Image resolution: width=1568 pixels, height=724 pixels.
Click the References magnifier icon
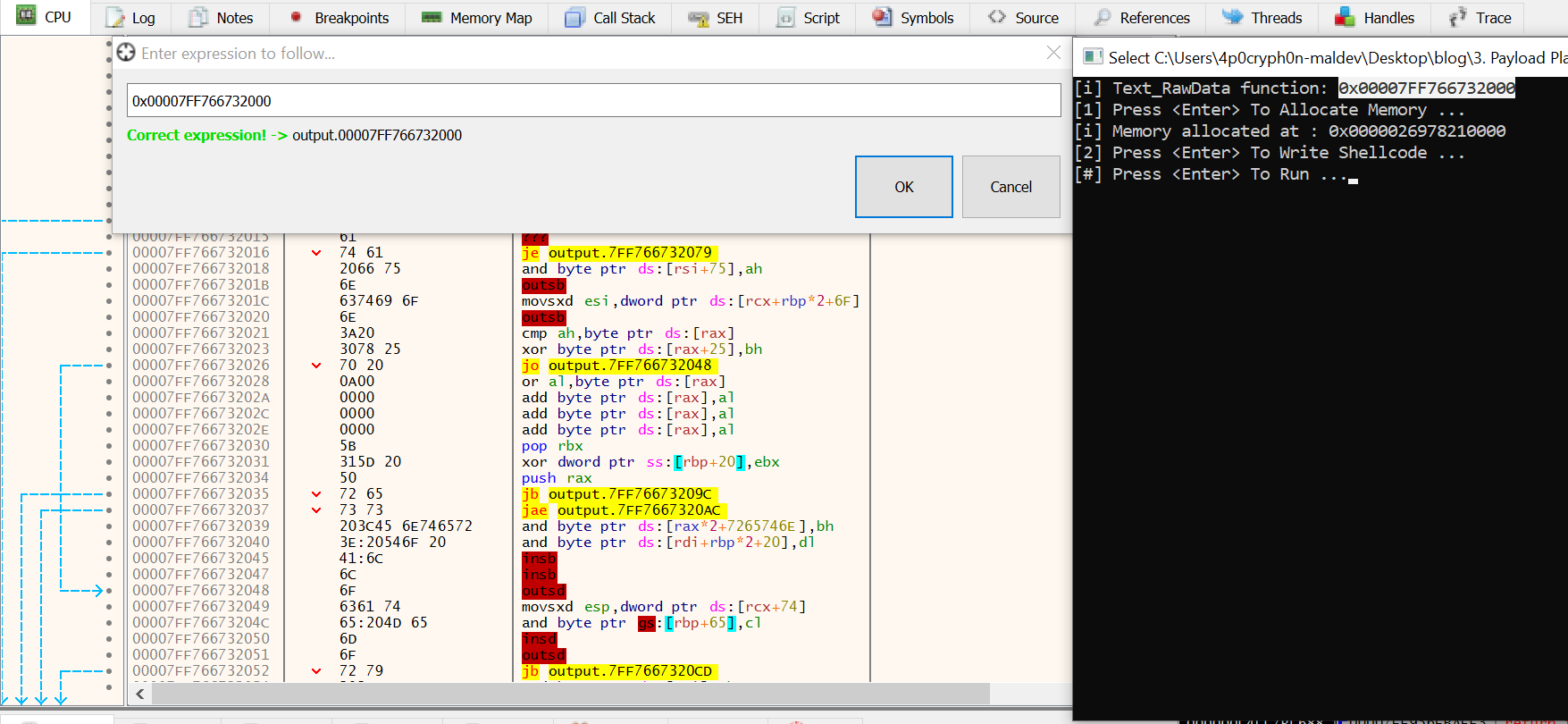pos(1103,17)
